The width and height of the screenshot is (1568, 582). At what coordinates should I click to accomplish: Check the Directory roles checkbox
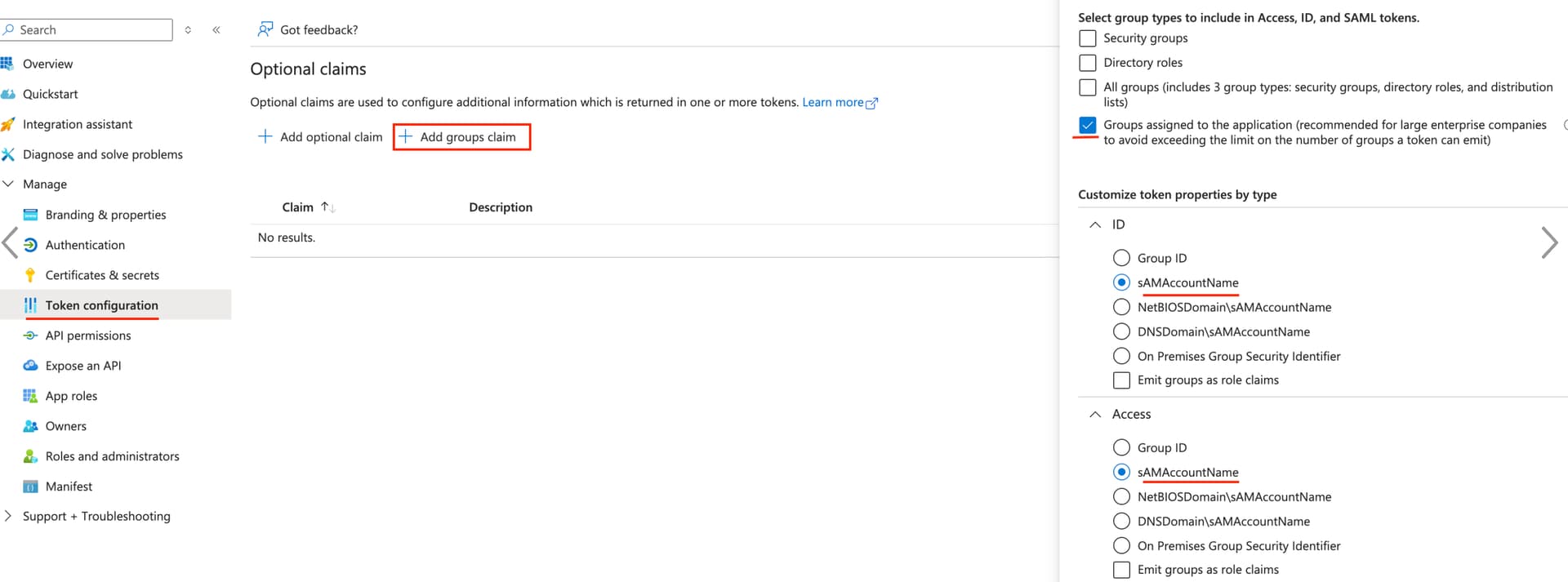[1088, 63]
